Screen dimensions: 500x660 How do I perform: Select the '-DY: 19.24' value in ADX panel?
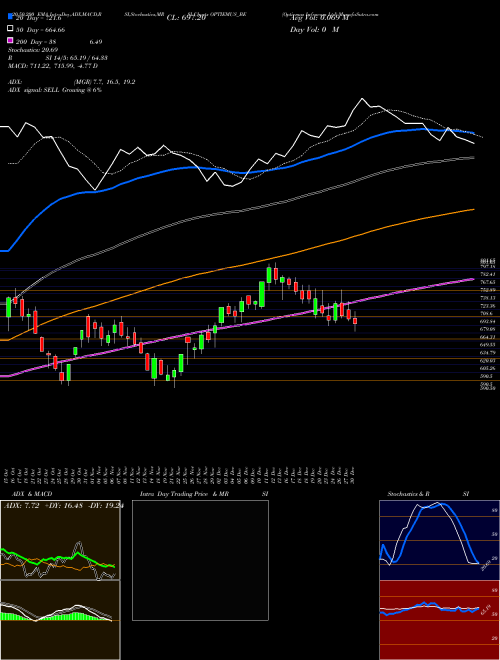106,505
